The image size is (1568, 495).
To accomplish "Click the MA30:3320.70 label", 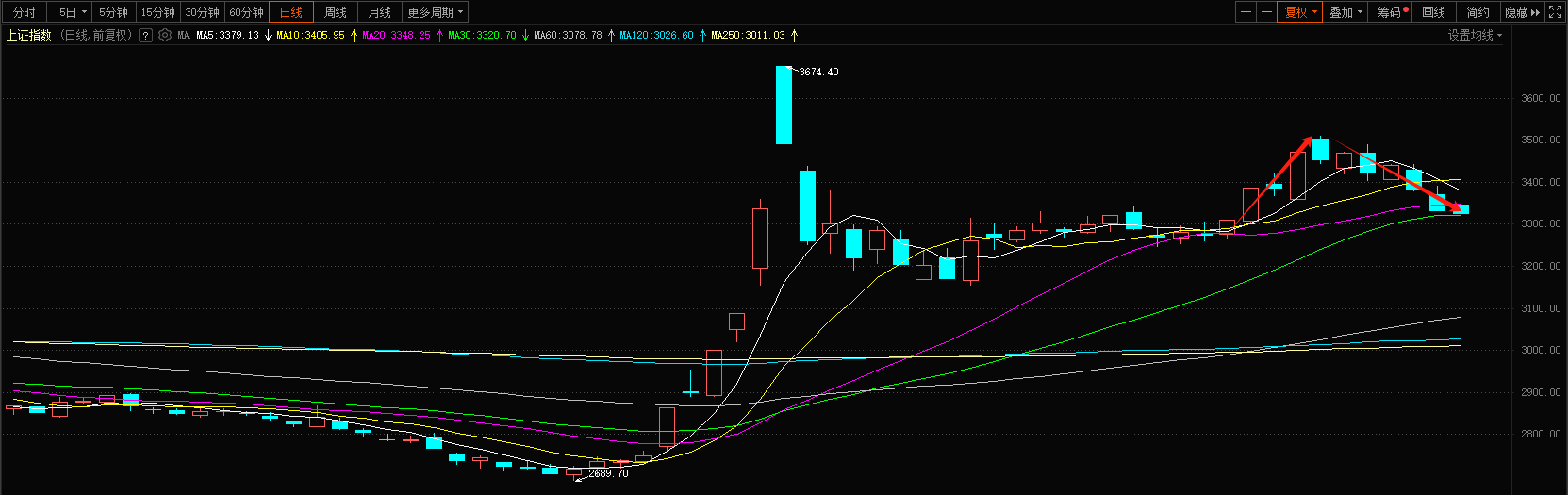I will point(482,35).
